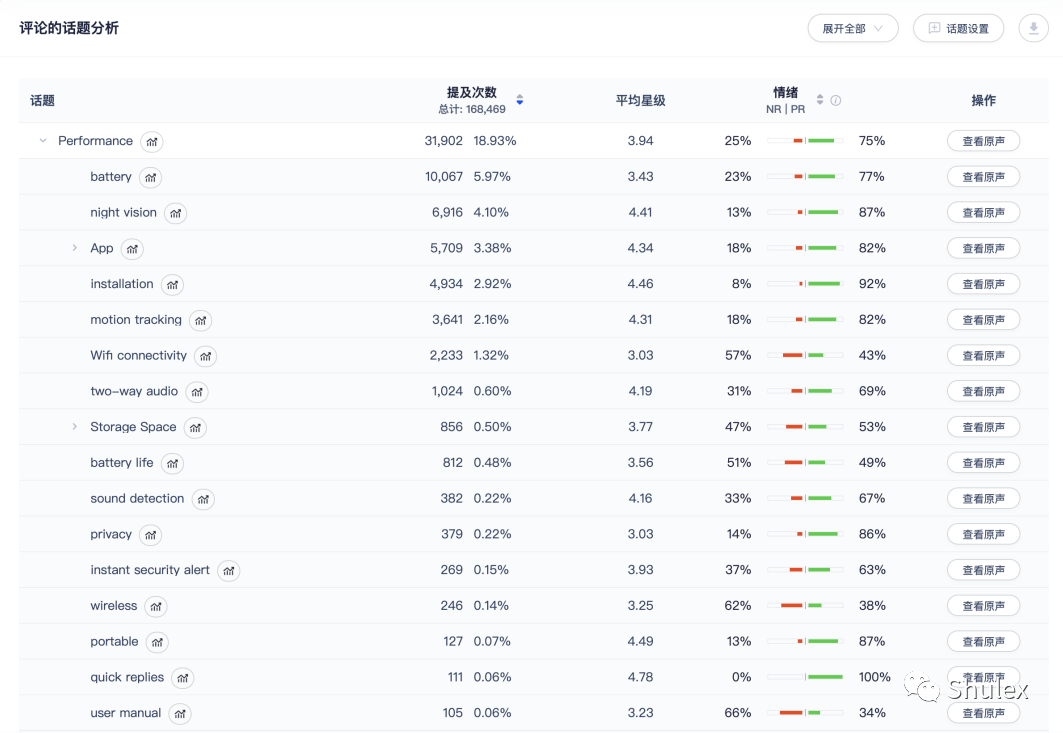Click the 操作 column header
1063x733 pixels.
983,100
